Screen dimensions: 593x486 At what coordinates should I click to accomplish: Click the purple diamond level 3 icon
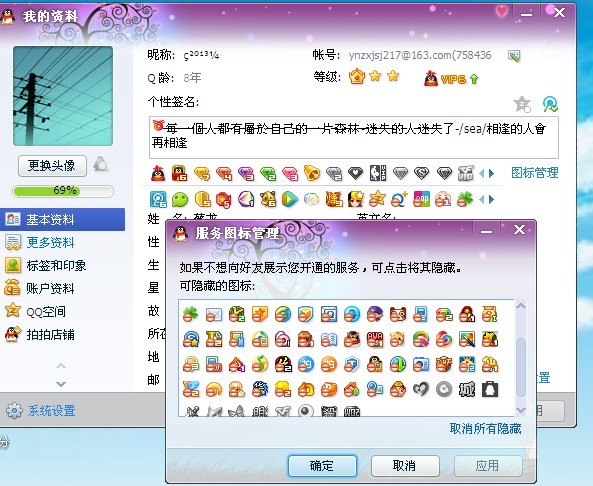pos(246,174)
